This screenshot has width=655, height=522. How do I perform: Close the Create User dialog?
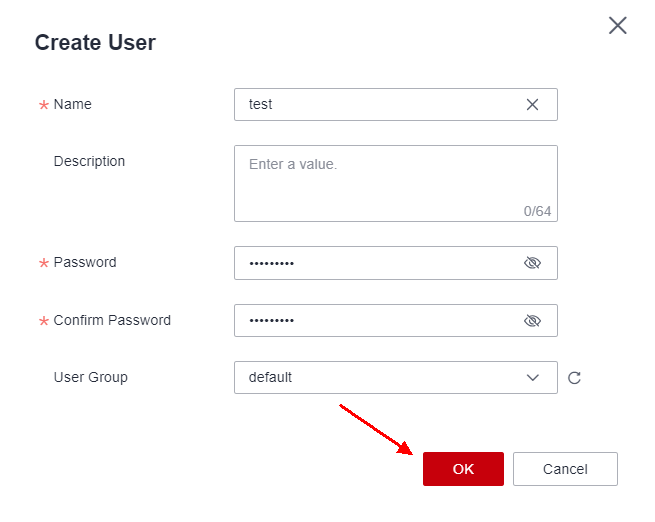point(618,26)
